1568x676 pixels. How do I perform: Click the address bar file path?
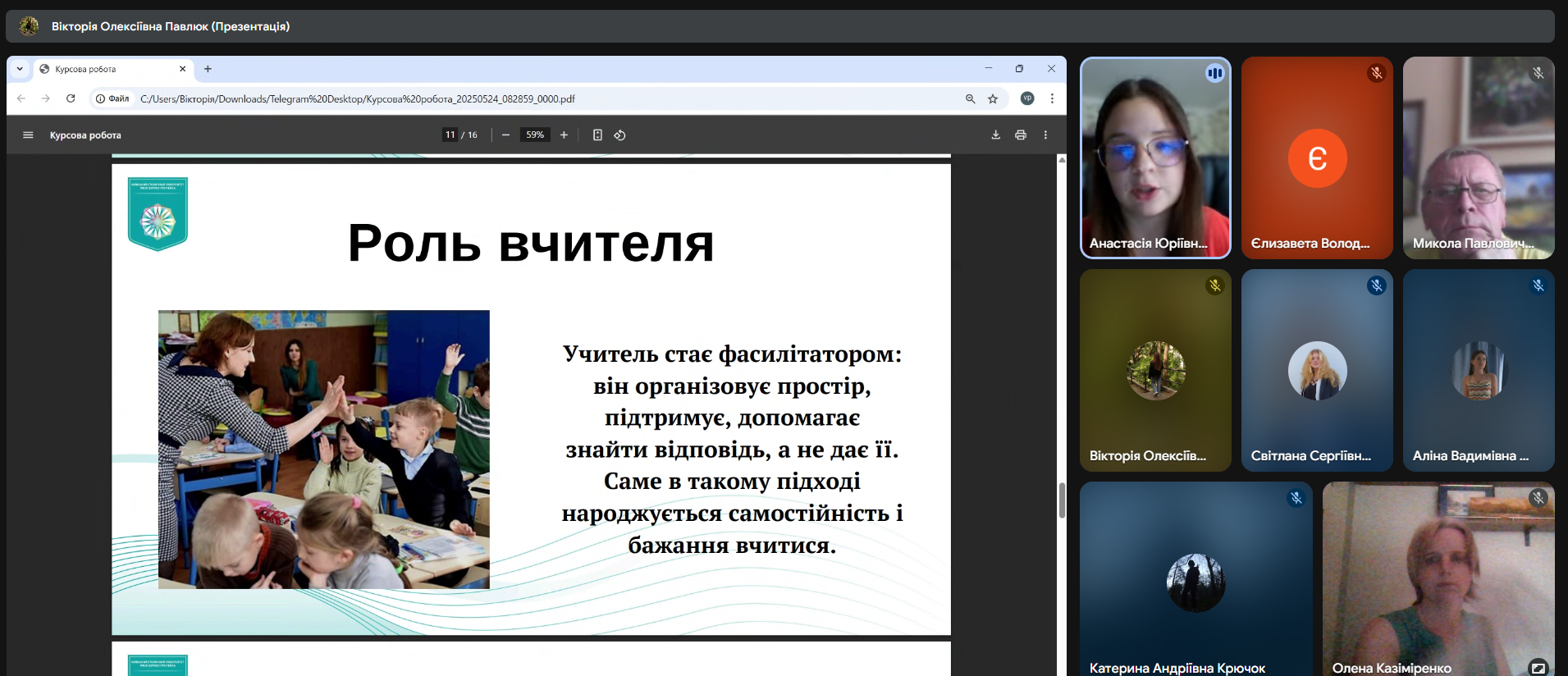coord(357,99)
